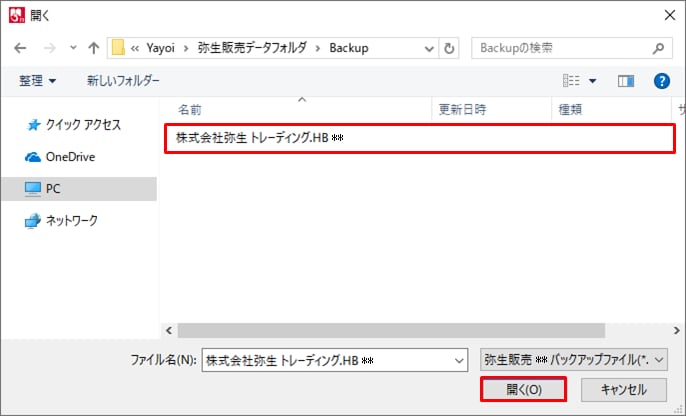
Task: Click the horizontal scrollbar right arrow
Action: click(x=676, y=331)
